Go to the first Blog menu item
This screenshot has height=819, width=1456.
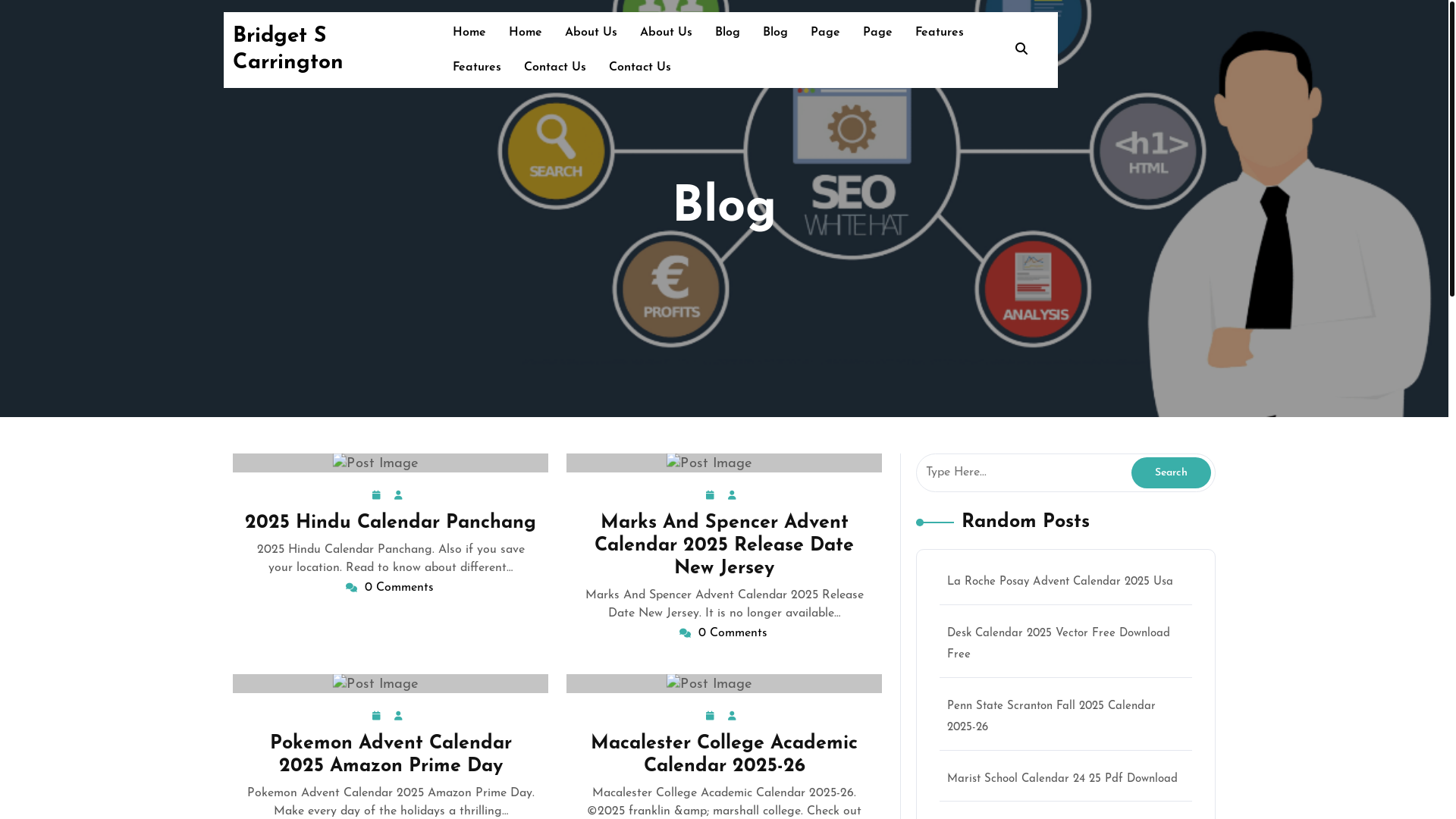click(x=727, y=33)
